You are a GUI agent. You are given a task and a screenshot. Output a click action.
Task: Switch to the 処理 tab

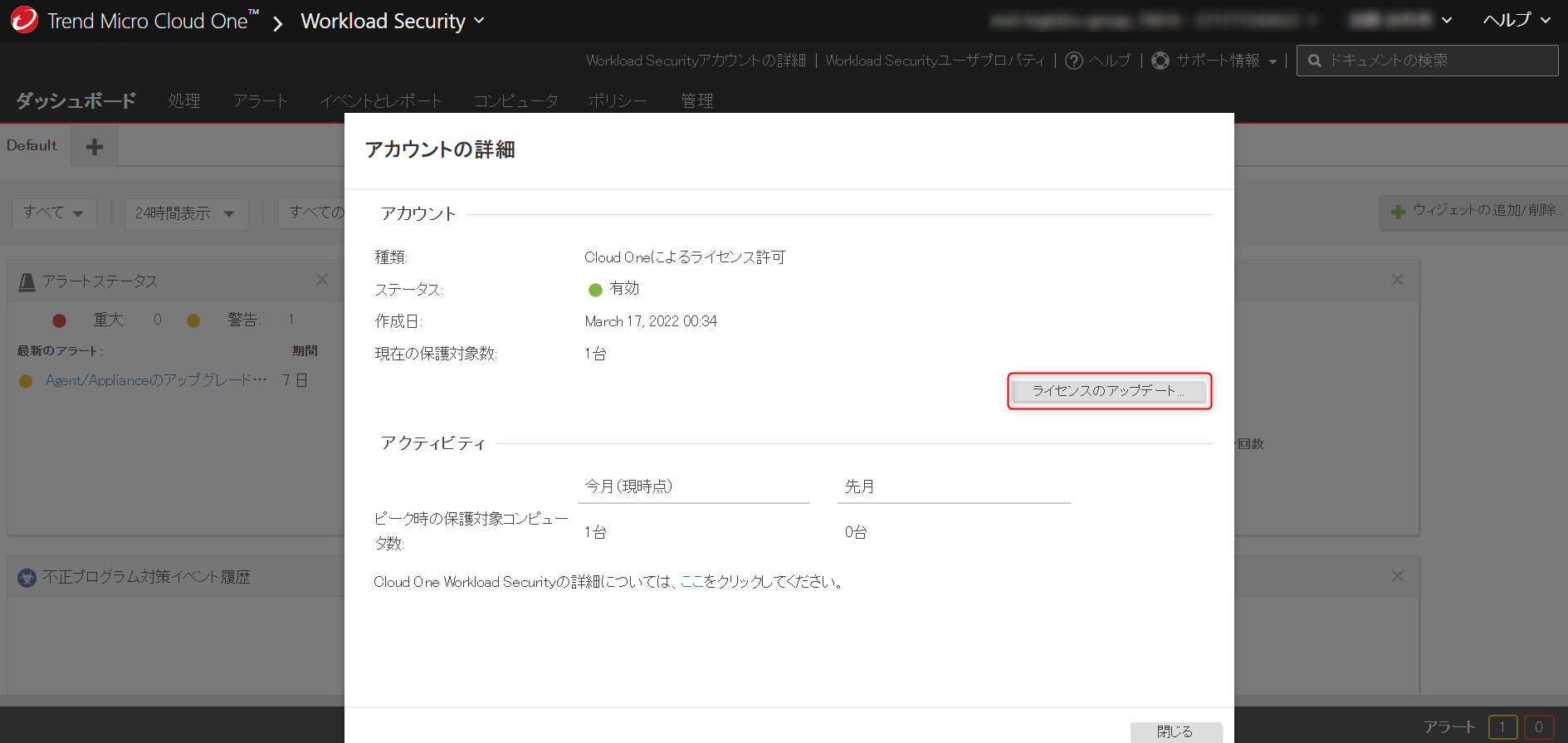click(x=184, y=100)
